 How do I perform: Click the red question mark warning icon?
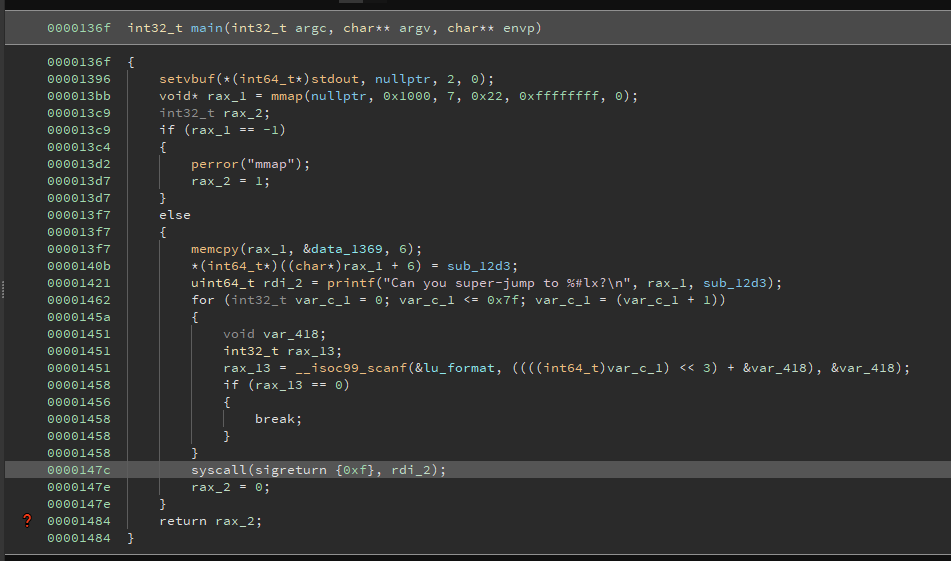27,520
